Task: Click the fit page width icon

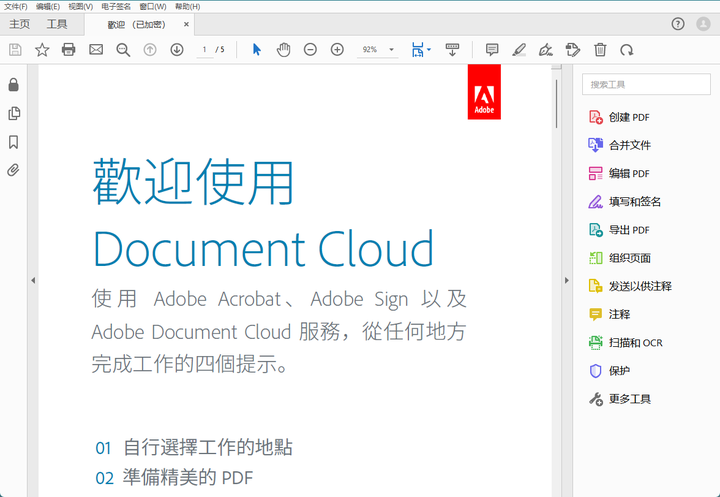Action: (417, 50)
